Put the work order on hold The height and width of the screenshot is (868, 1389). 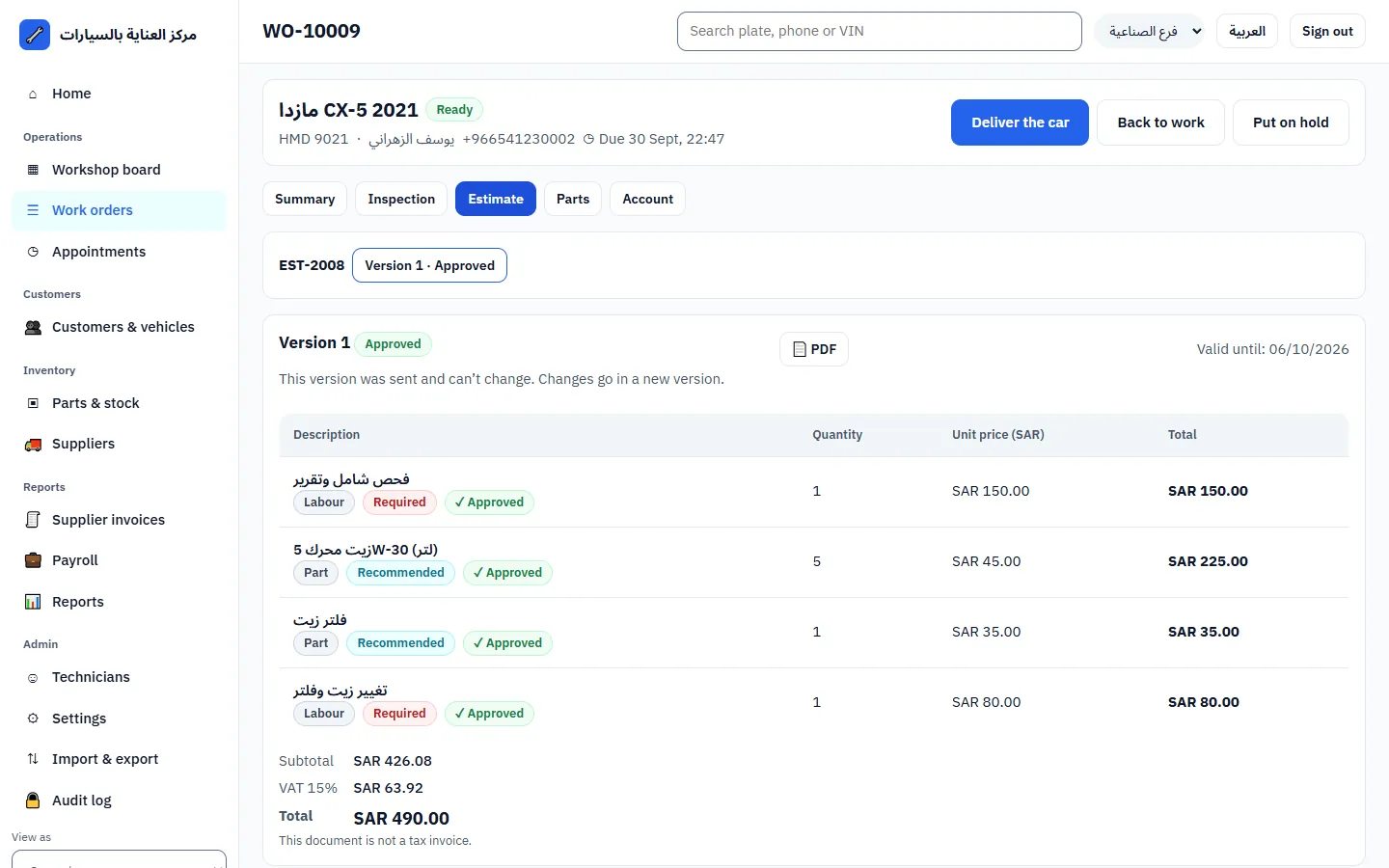pos(1291,122)
